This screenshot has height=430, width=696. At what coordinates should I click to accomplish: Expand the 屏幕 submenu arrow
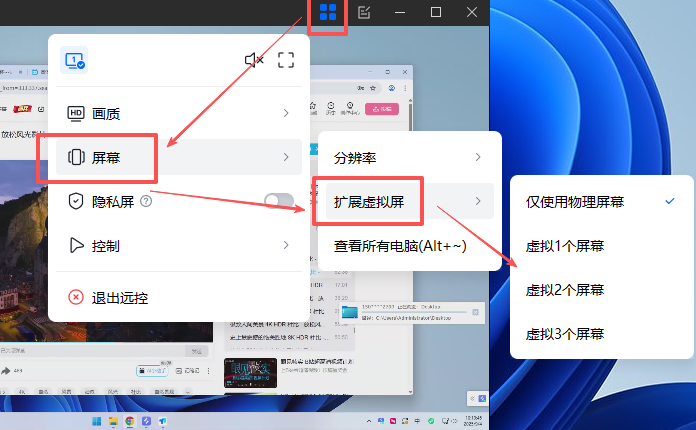(x=286, y=157)
